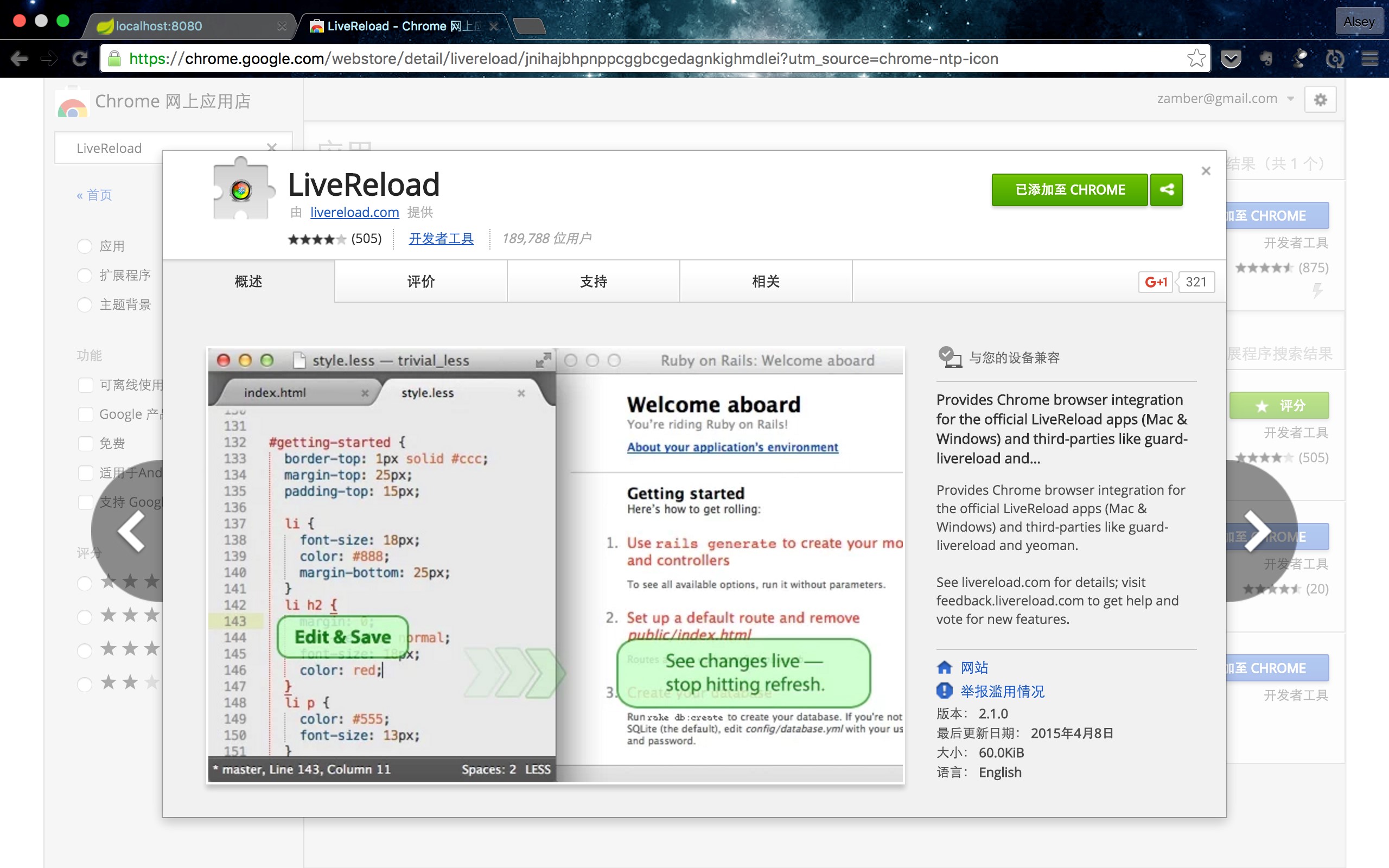Screen dimensions: 1389x868
Task: Reload the current page
Action: [80, 59]
